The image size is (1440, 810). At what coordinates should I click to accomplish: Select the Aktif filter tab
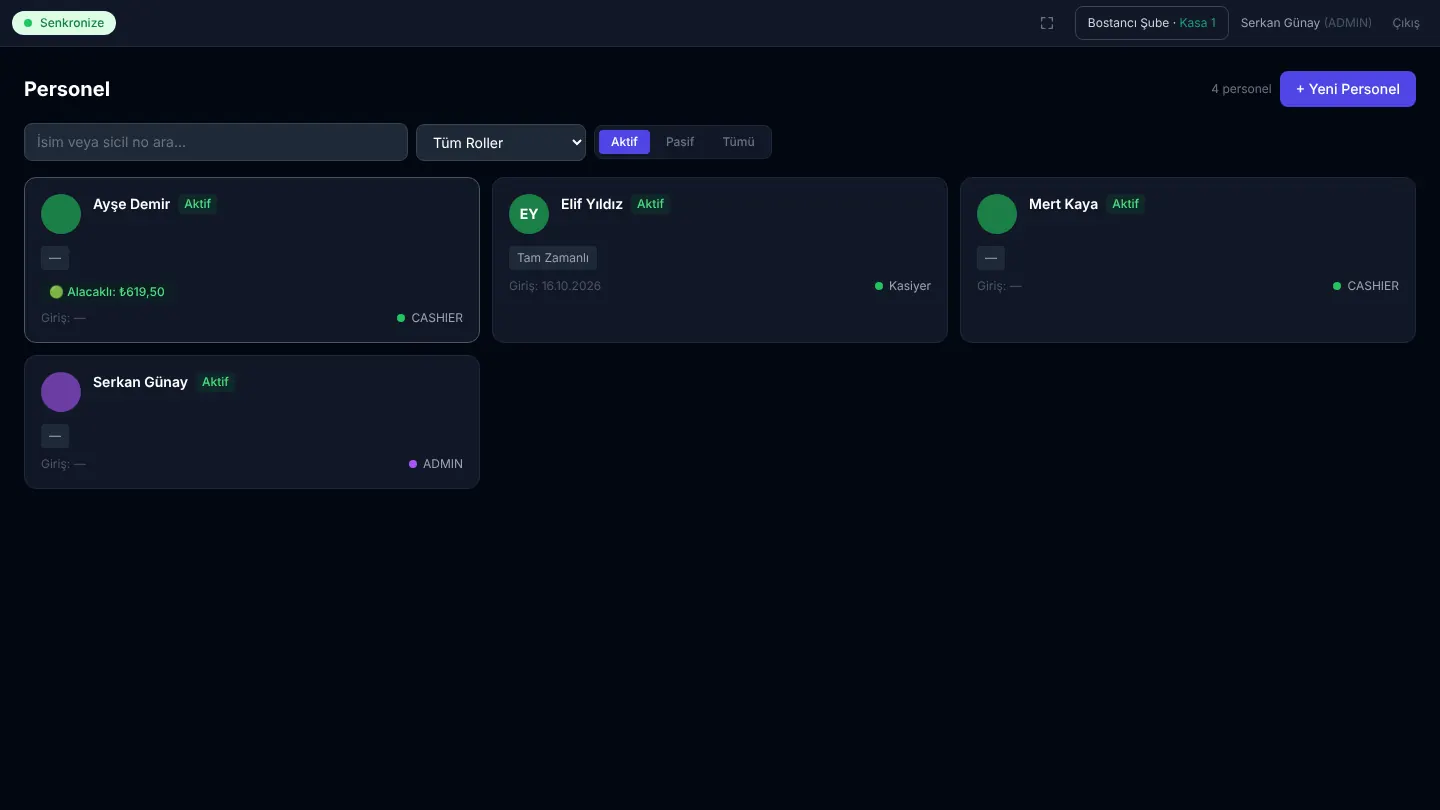tap(624, 142)
